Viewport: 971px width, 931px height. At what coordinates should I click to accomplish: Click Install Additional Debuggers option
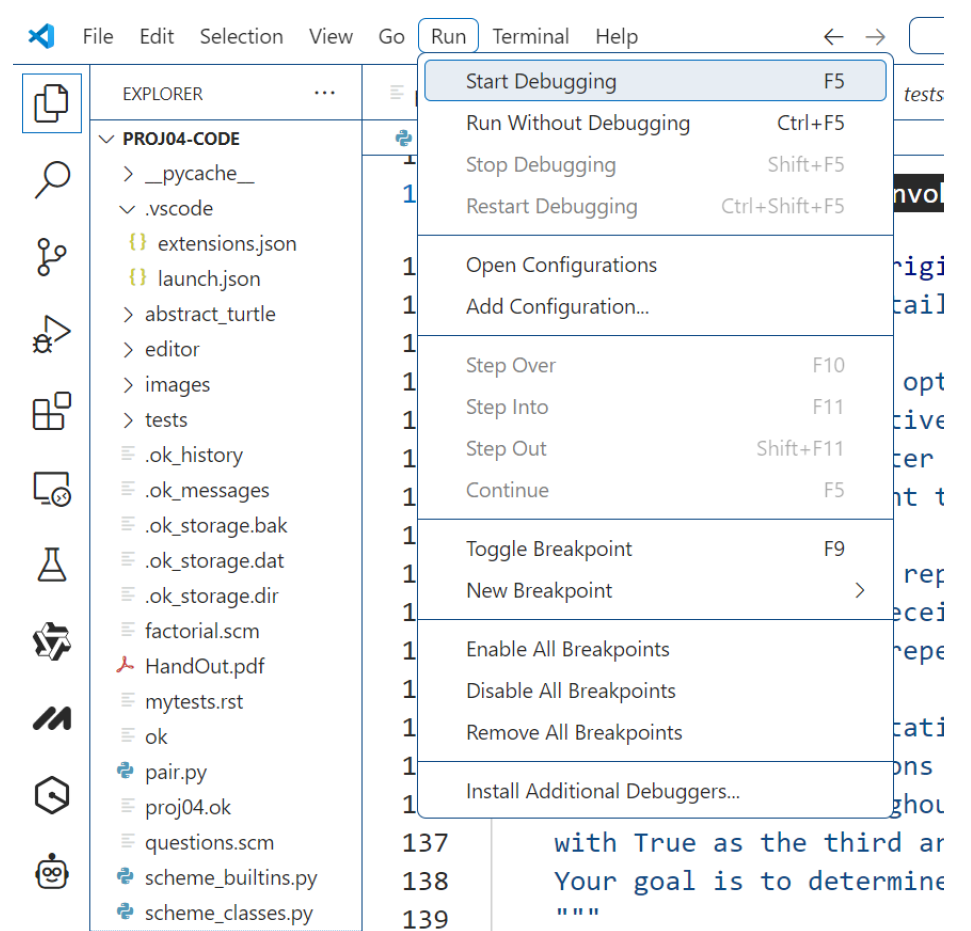(602, 792)
